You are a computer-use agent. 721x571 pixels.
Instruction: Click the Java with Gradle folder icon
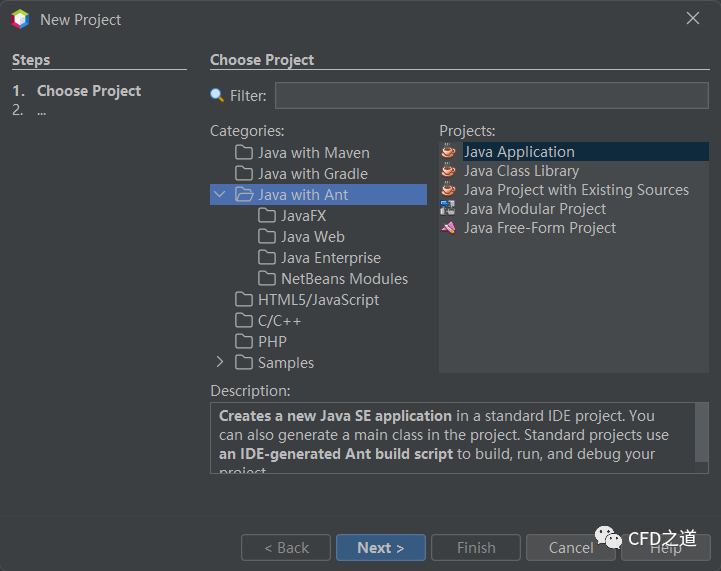[244, 174]
